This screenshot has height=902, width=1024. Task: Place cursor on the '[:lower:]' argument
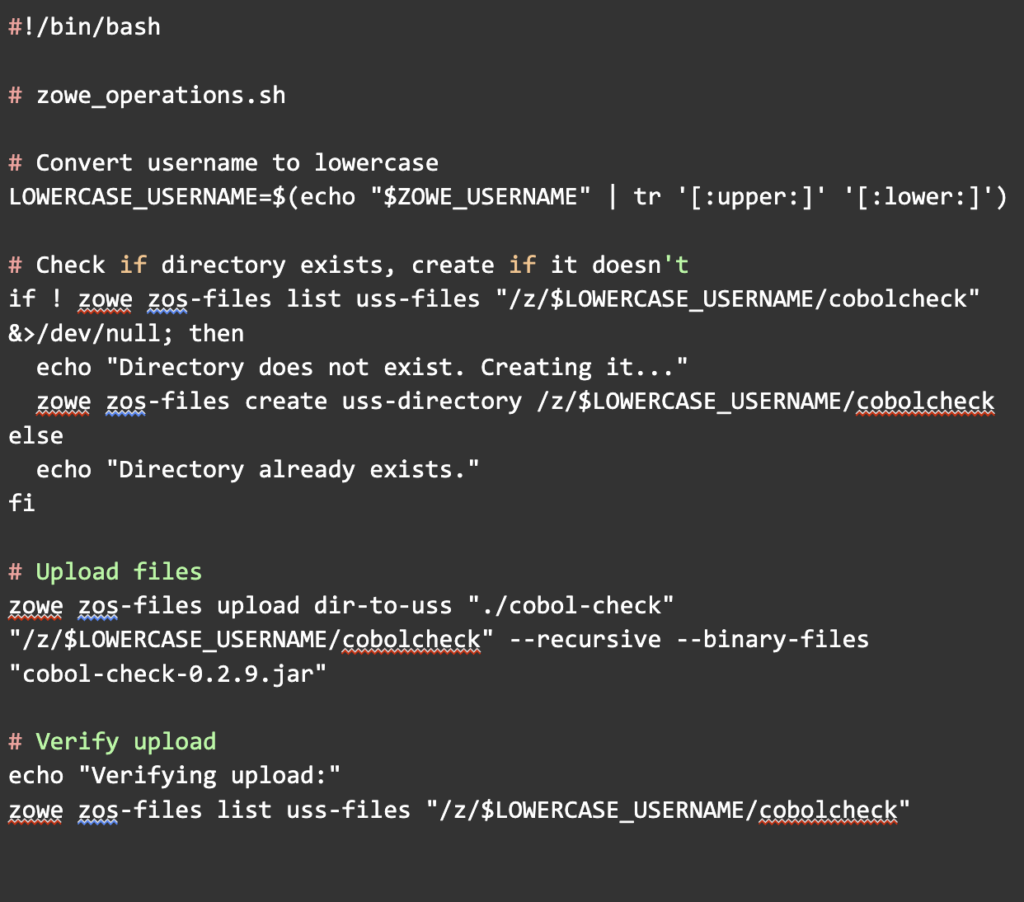pos(918,197)
